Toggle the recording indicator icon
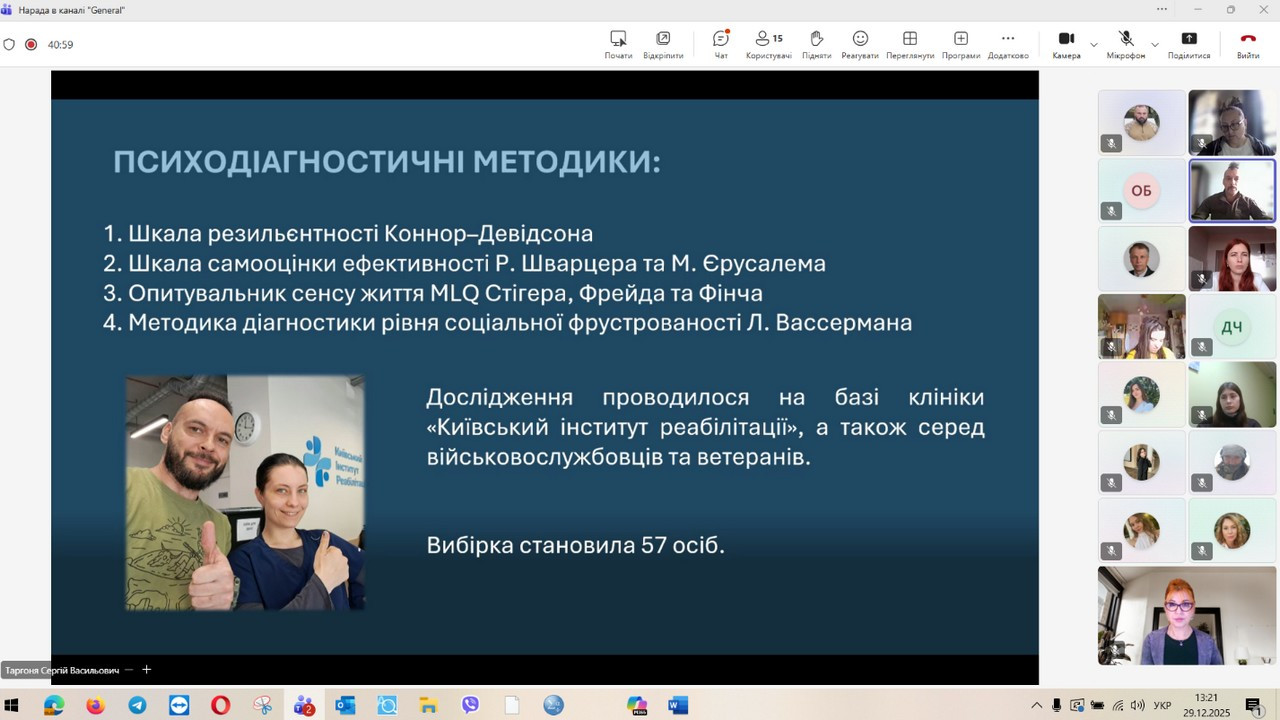The width and height of the screenshot is (1280, 720). tap(31, 44)
